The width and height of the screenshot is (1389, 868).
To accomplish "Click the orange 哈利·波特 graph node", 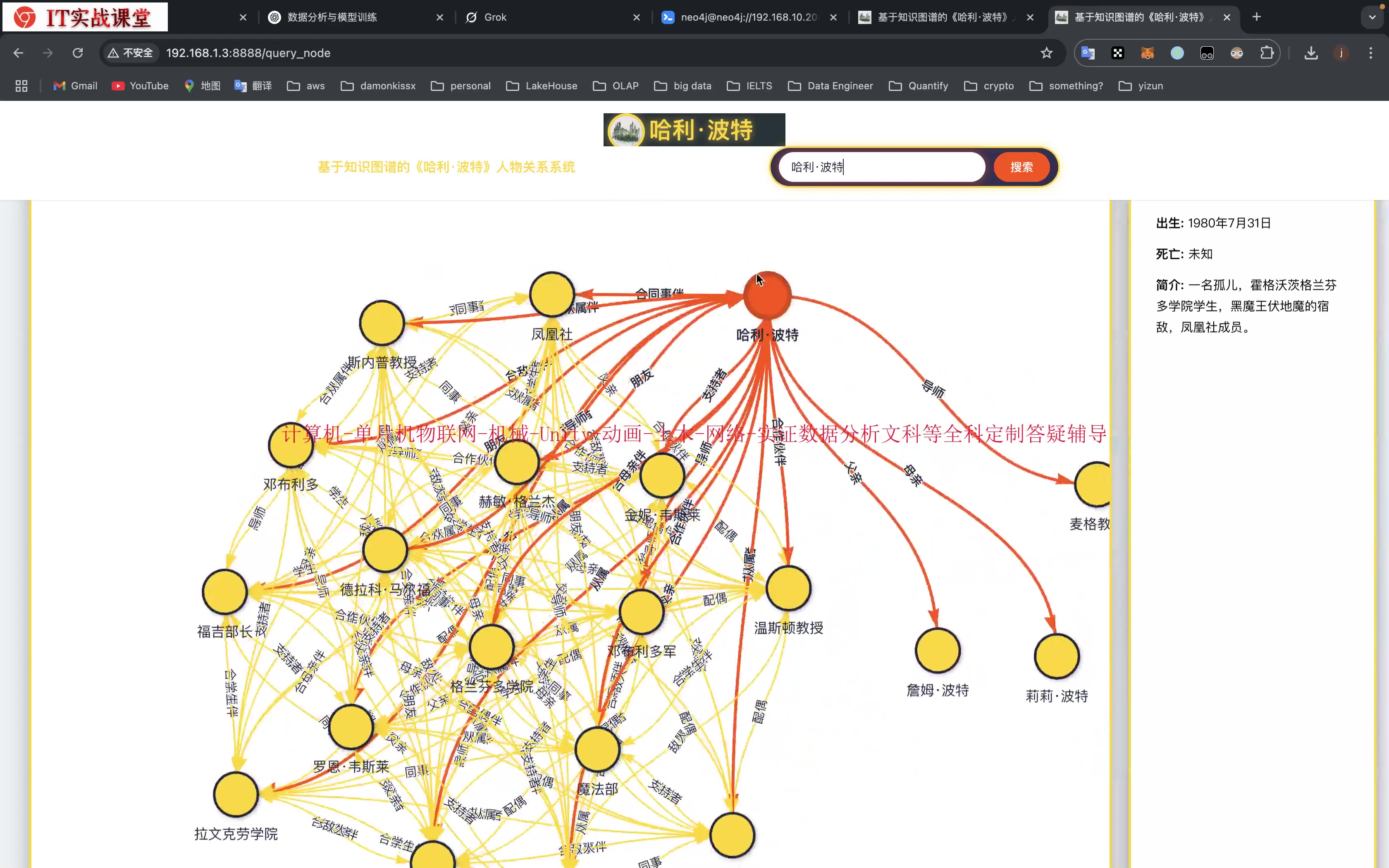I will coord(767,296).
